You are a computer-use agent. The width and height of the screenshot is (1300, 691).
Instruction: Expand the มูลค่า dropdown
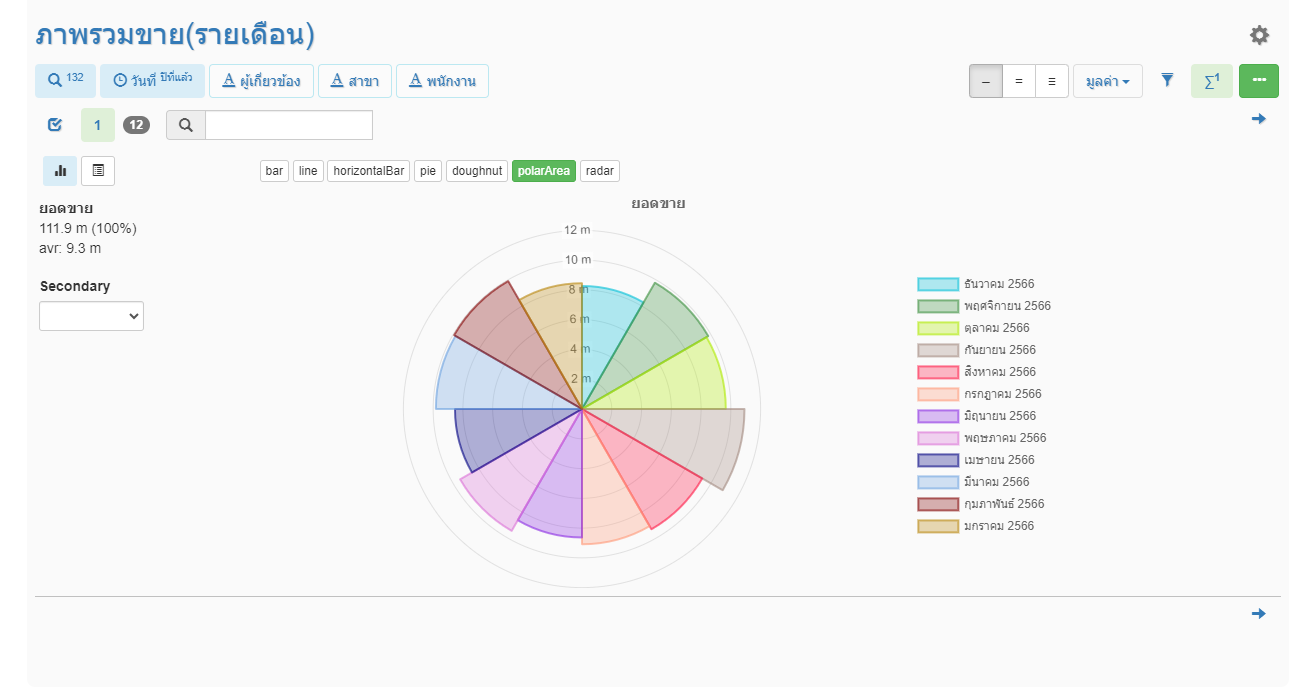tap(1108, 81)
